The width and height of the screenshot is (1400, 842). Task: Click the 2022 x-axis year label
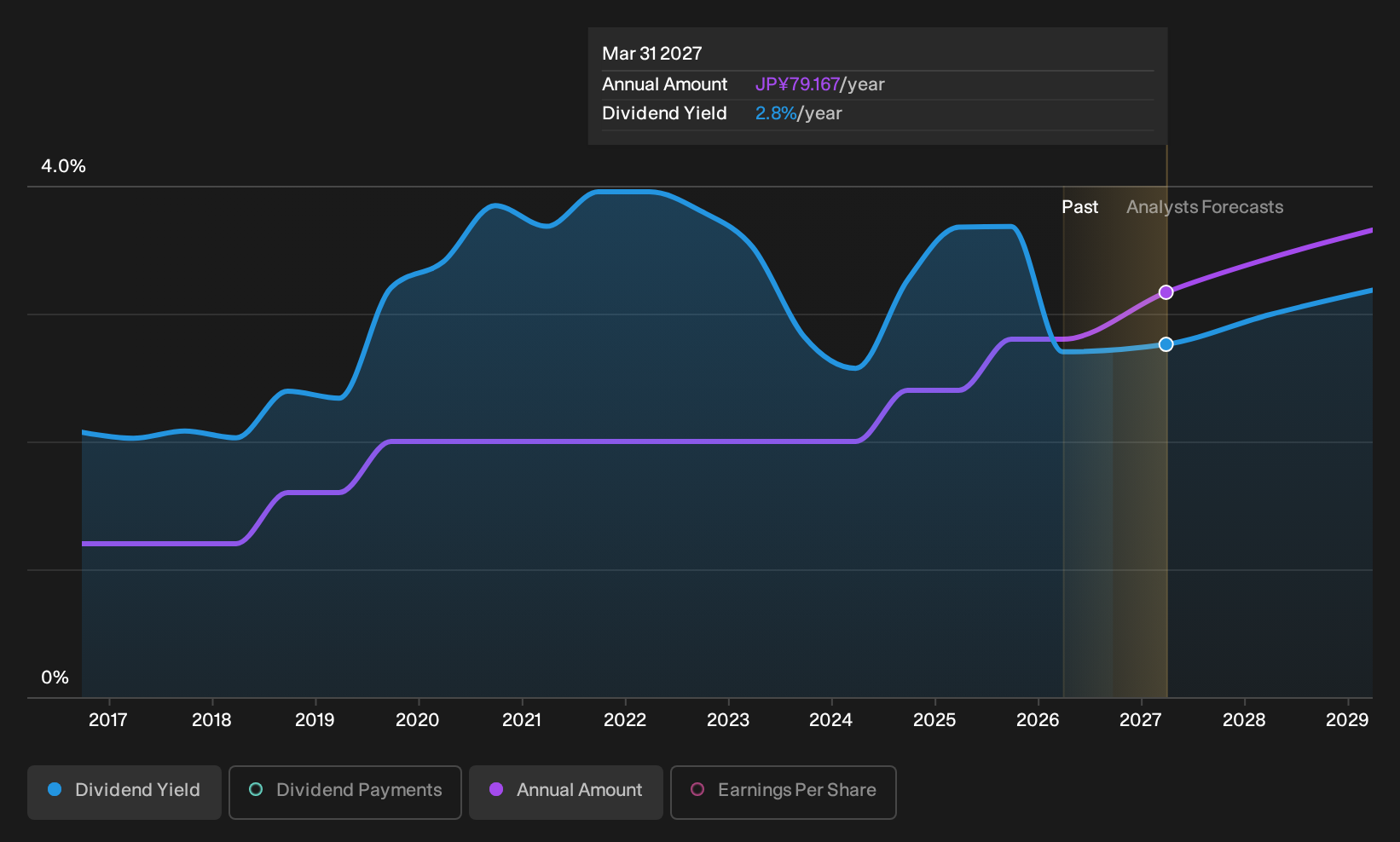(625, 720)
